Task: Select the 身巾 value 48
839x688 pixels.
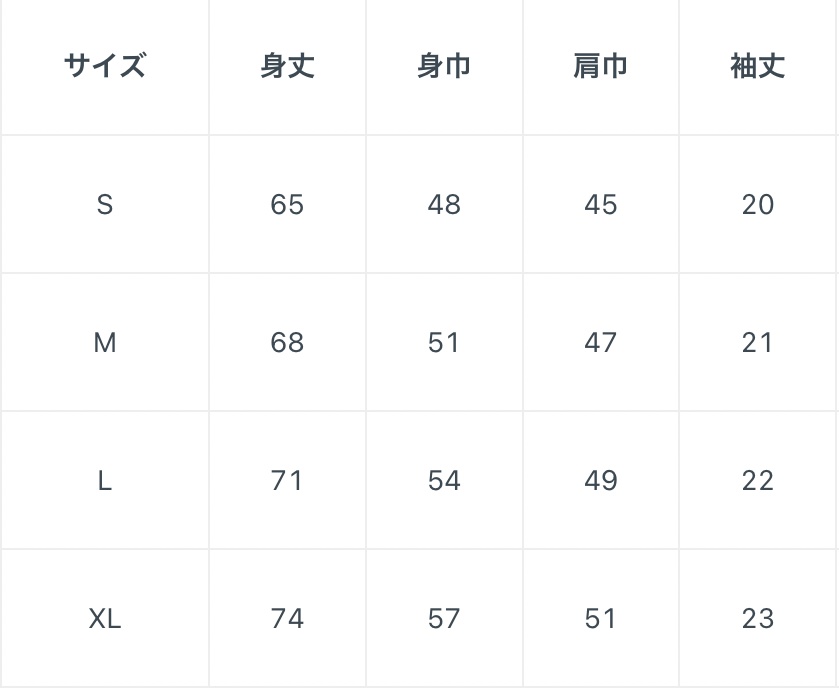Action: [444, 205]
